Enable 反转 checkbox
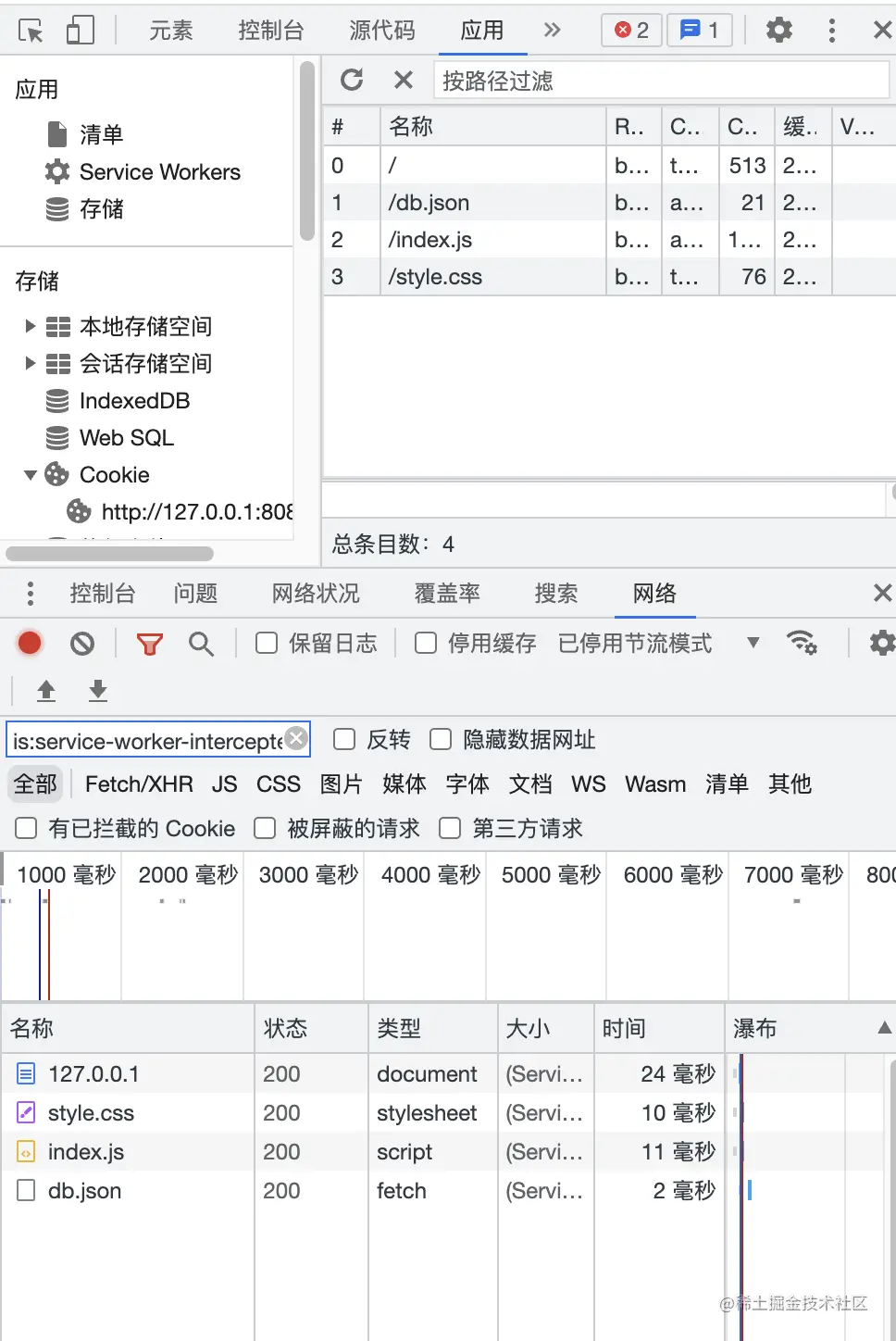The image size is (896, 1341). click(x=344, y=739)
